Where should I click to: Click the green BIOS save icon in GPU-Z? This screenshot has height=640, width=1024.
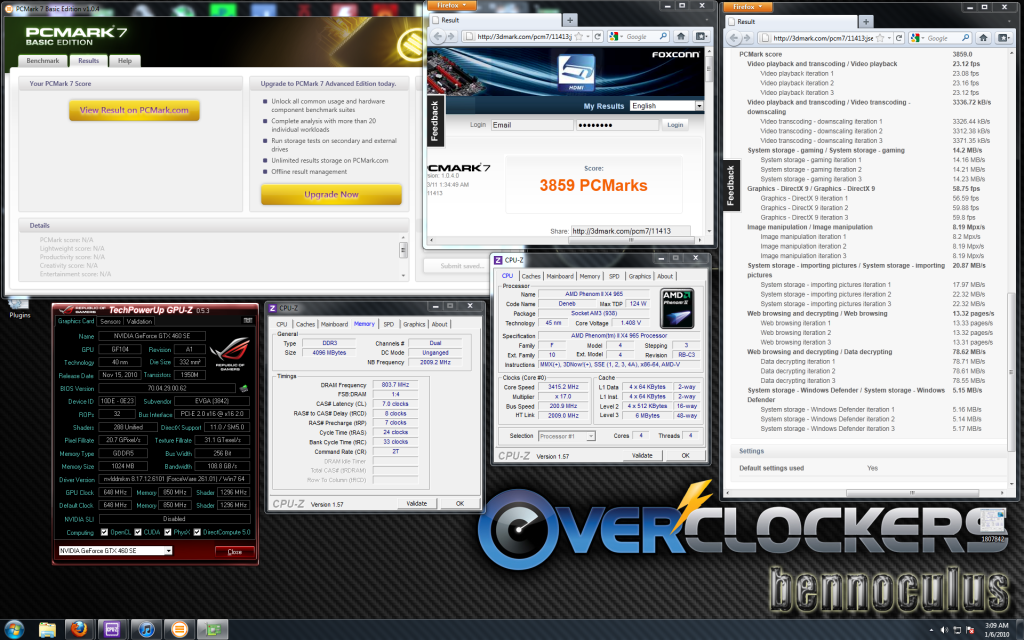[245, 389]
